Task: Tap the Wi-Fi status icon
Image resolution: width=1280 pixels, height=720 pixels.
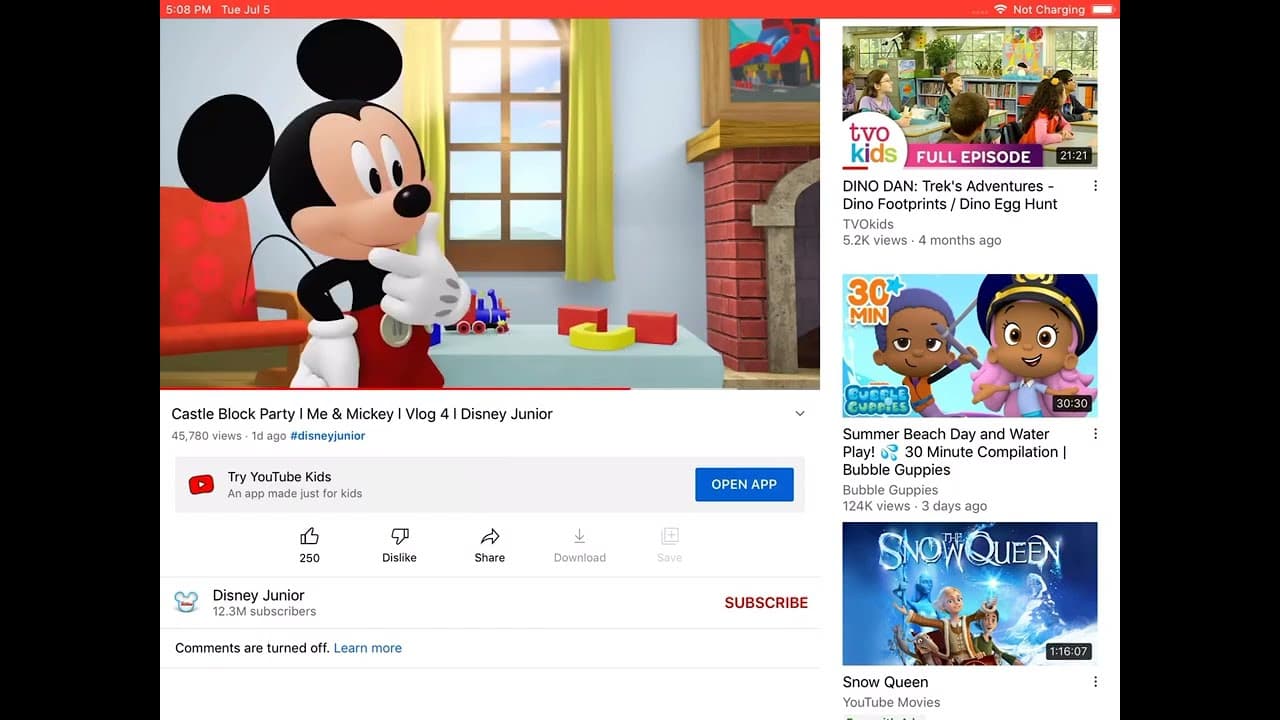Action: point(1000,9)
